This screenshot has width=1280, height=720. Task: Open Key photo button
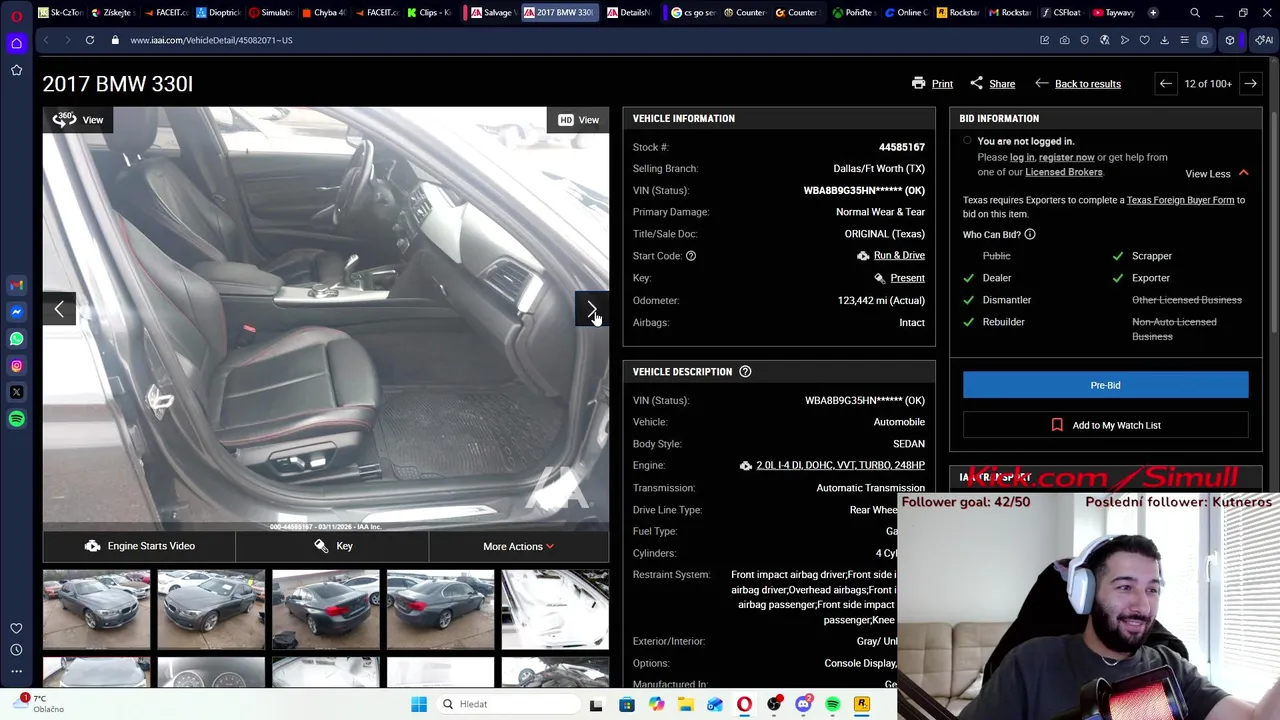[332, 546]
